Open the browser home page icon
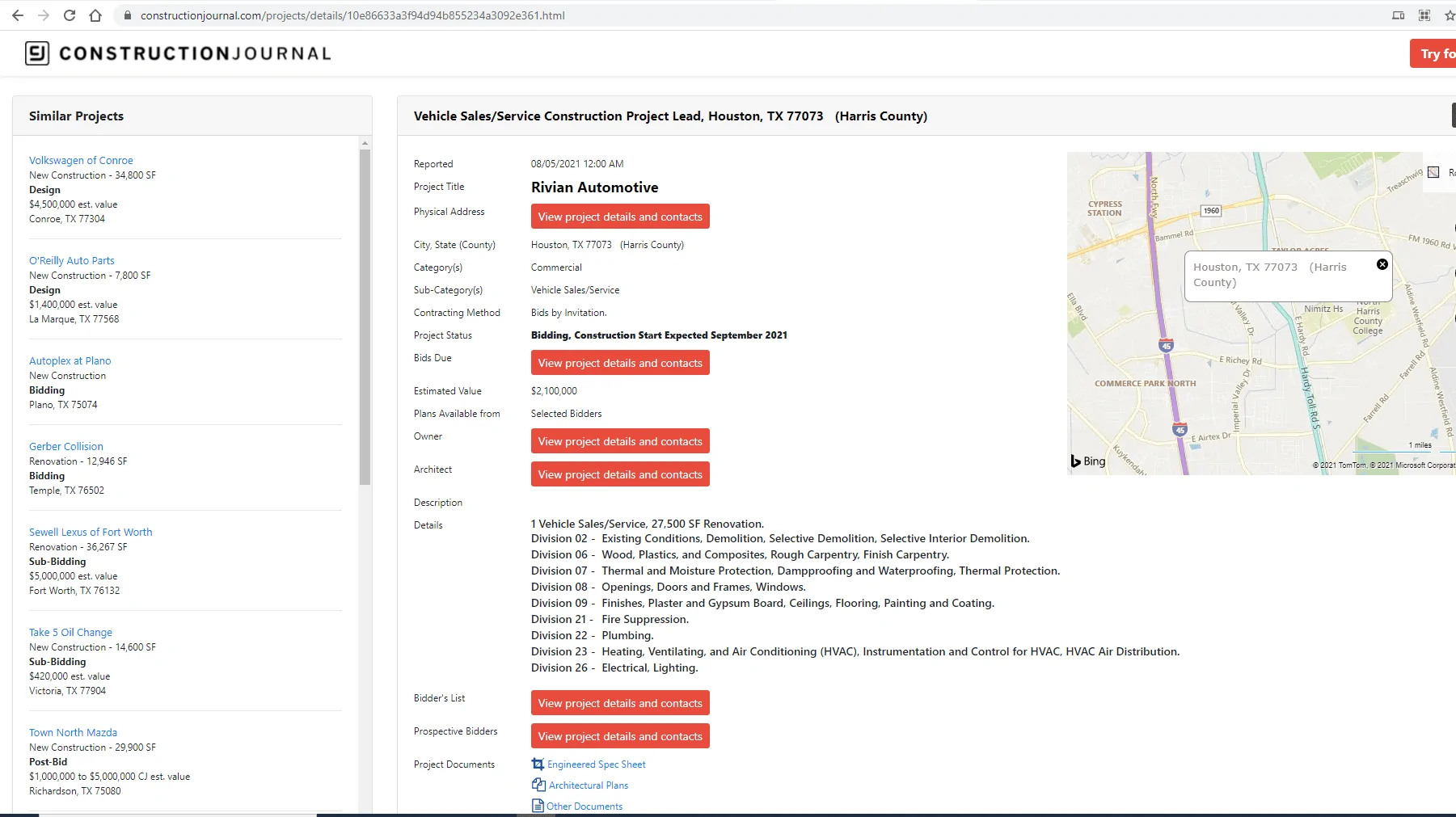 coord(95,15)
